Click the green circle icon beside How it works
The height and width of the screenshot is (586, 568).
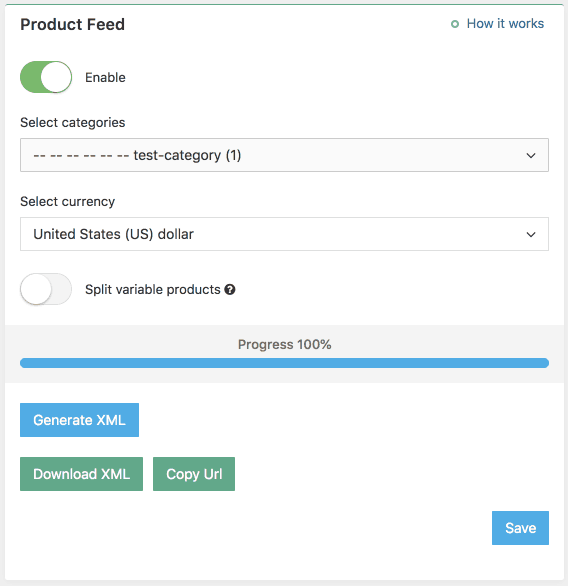click(455, 24)
